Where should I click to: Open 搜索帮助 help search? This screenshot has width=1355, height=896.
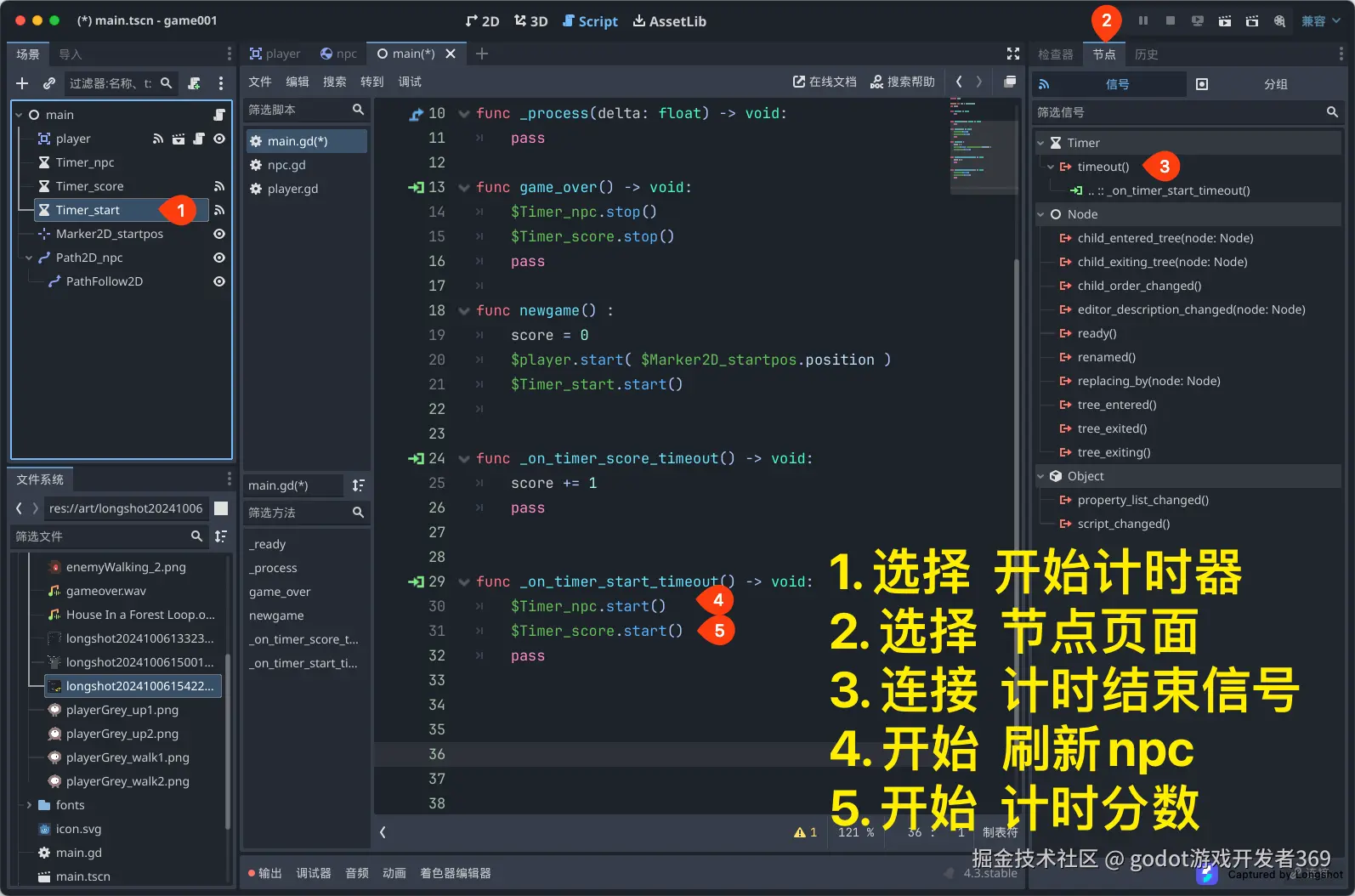pyautogui.click(x=903, y=82)
